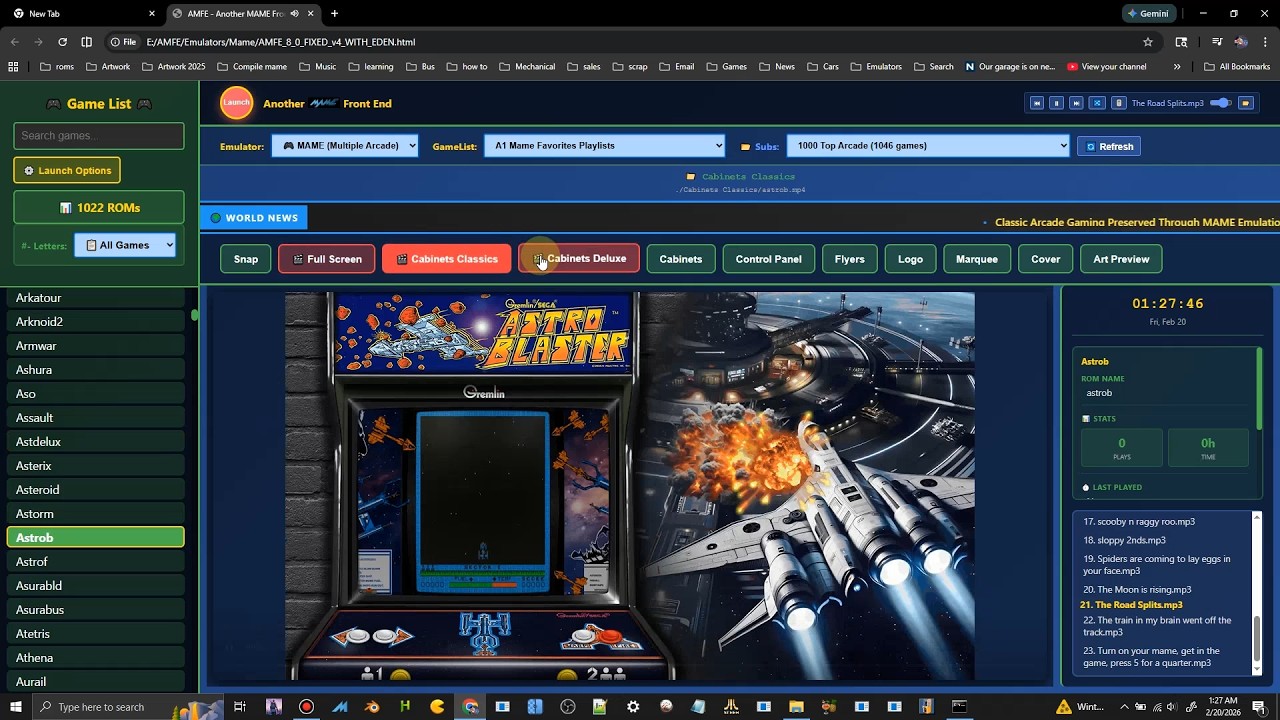The height and width of the screenshot is (720, 1280).
Task: Open a new browser tab
Action: click(334, 14)
